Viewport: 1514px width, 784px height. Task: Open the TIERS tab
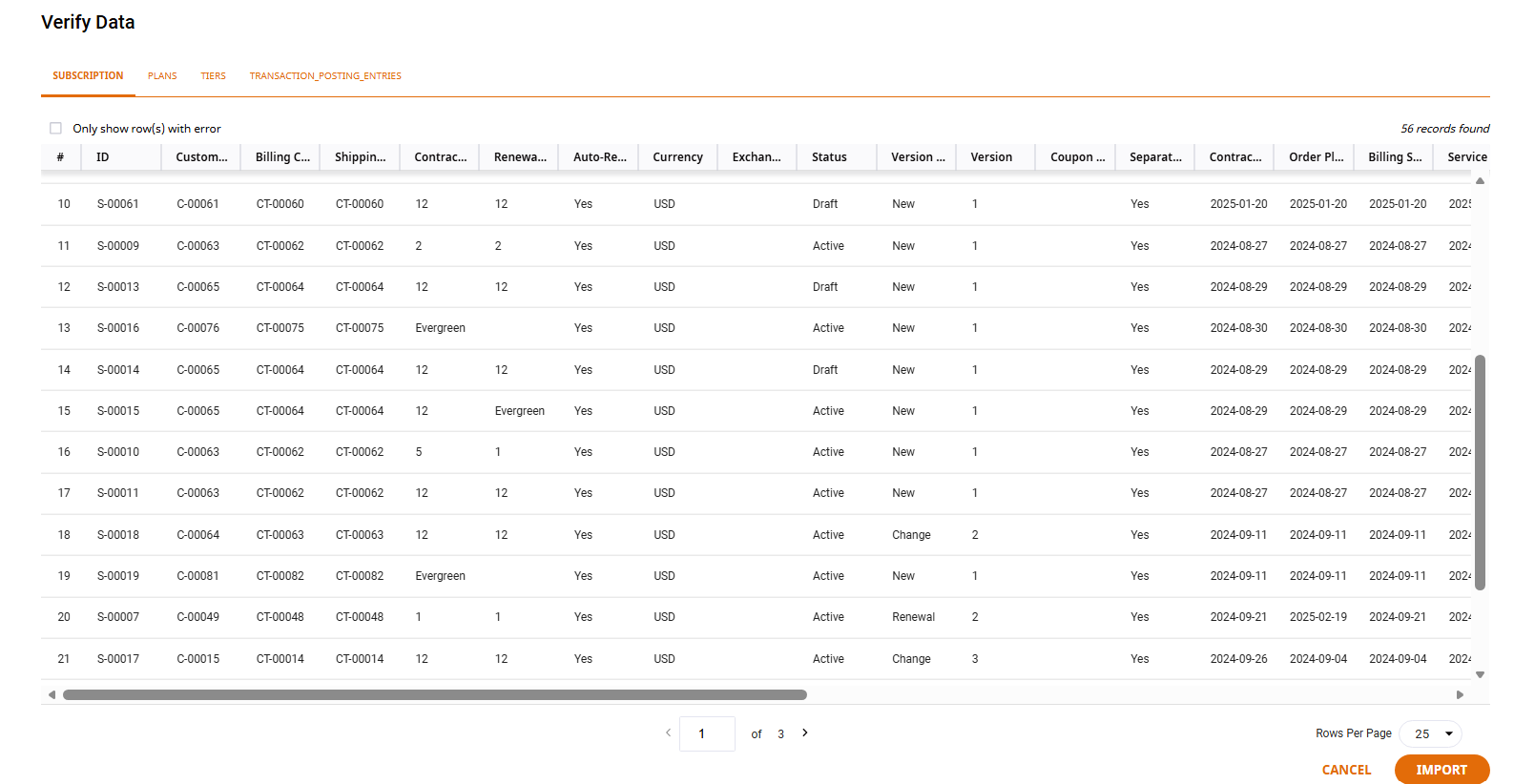coord(213,75)
